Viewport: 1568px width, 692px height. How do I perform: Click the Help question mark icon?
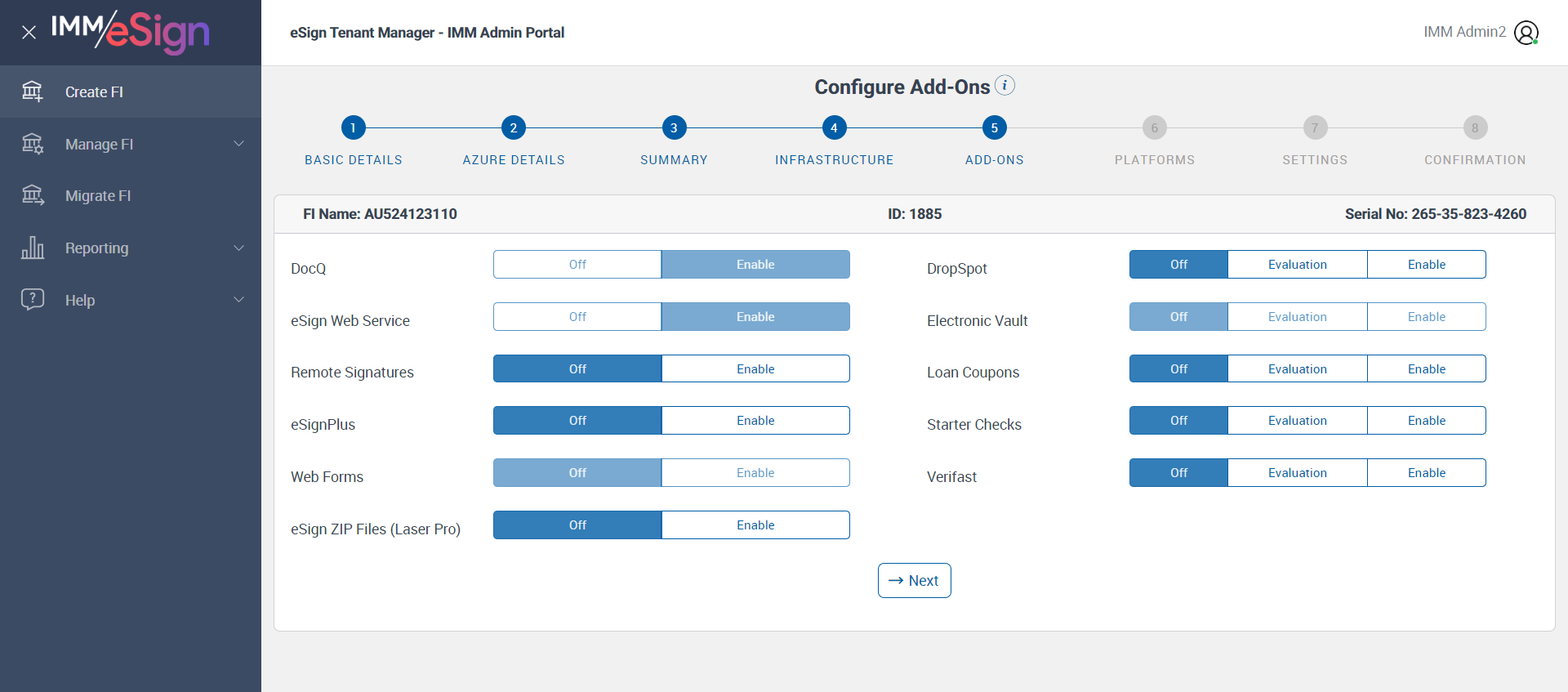pyautogui.click(x=33, y=299)
